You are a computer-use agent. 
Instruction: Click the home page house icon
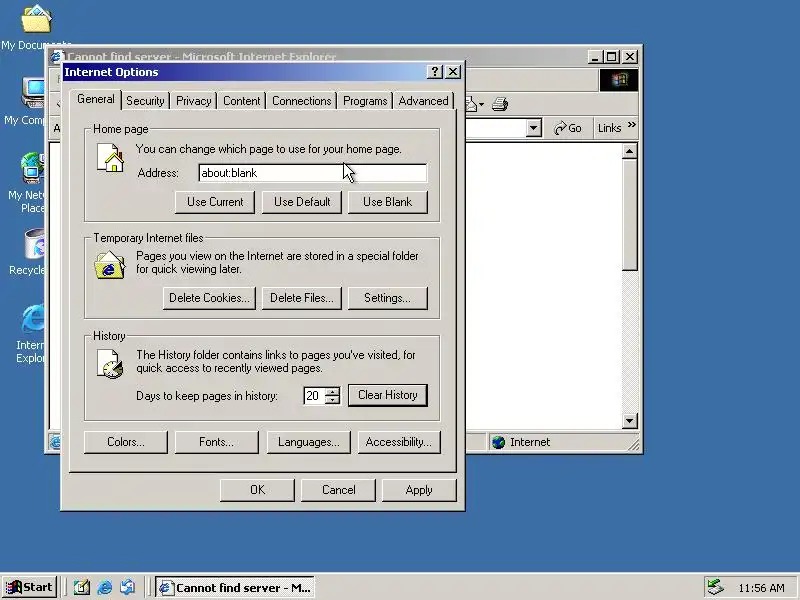[x=110, y=158]
